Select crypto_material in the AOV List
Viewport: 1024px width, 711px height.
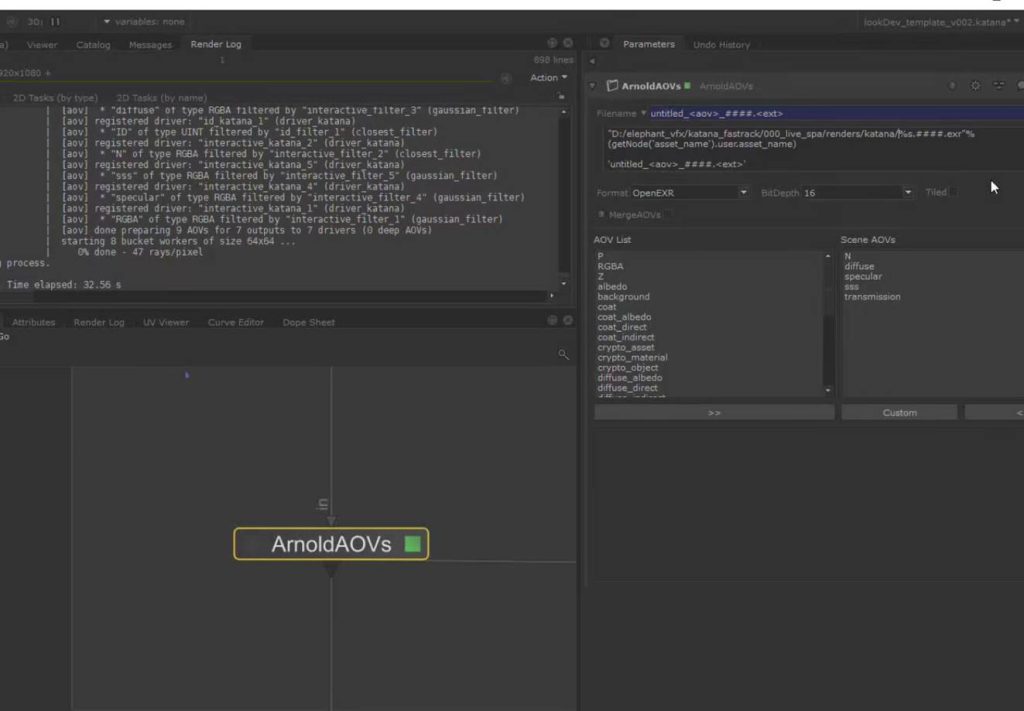632,357
